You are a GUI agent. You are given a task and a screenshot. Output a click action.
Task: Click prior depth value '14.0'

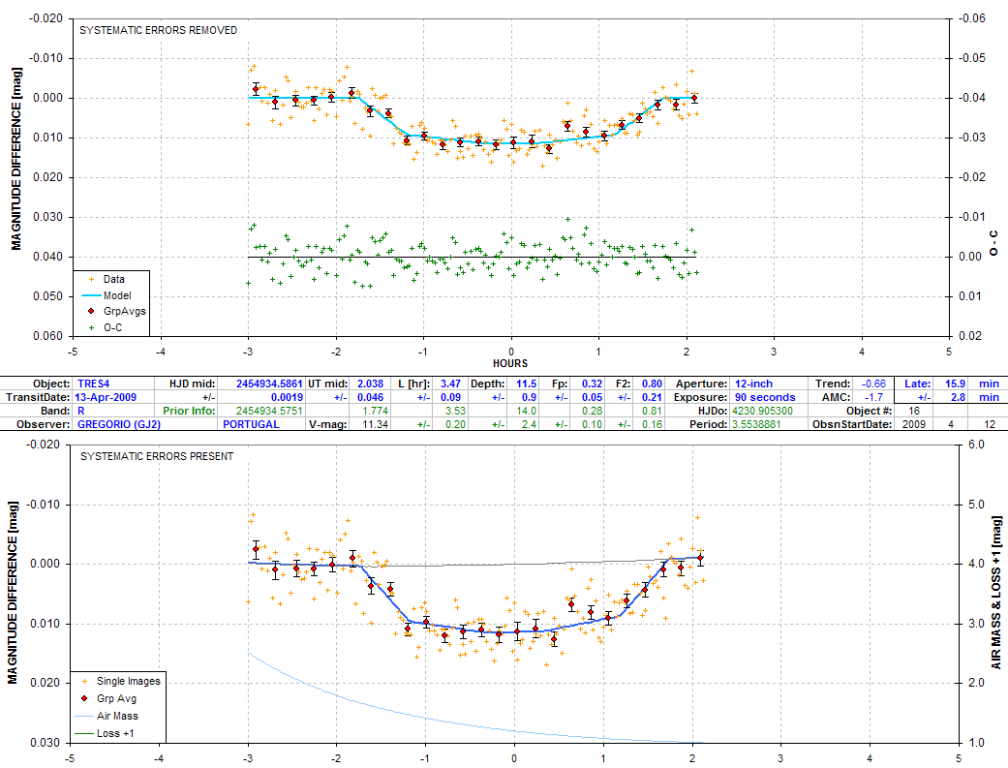[526, 411]
